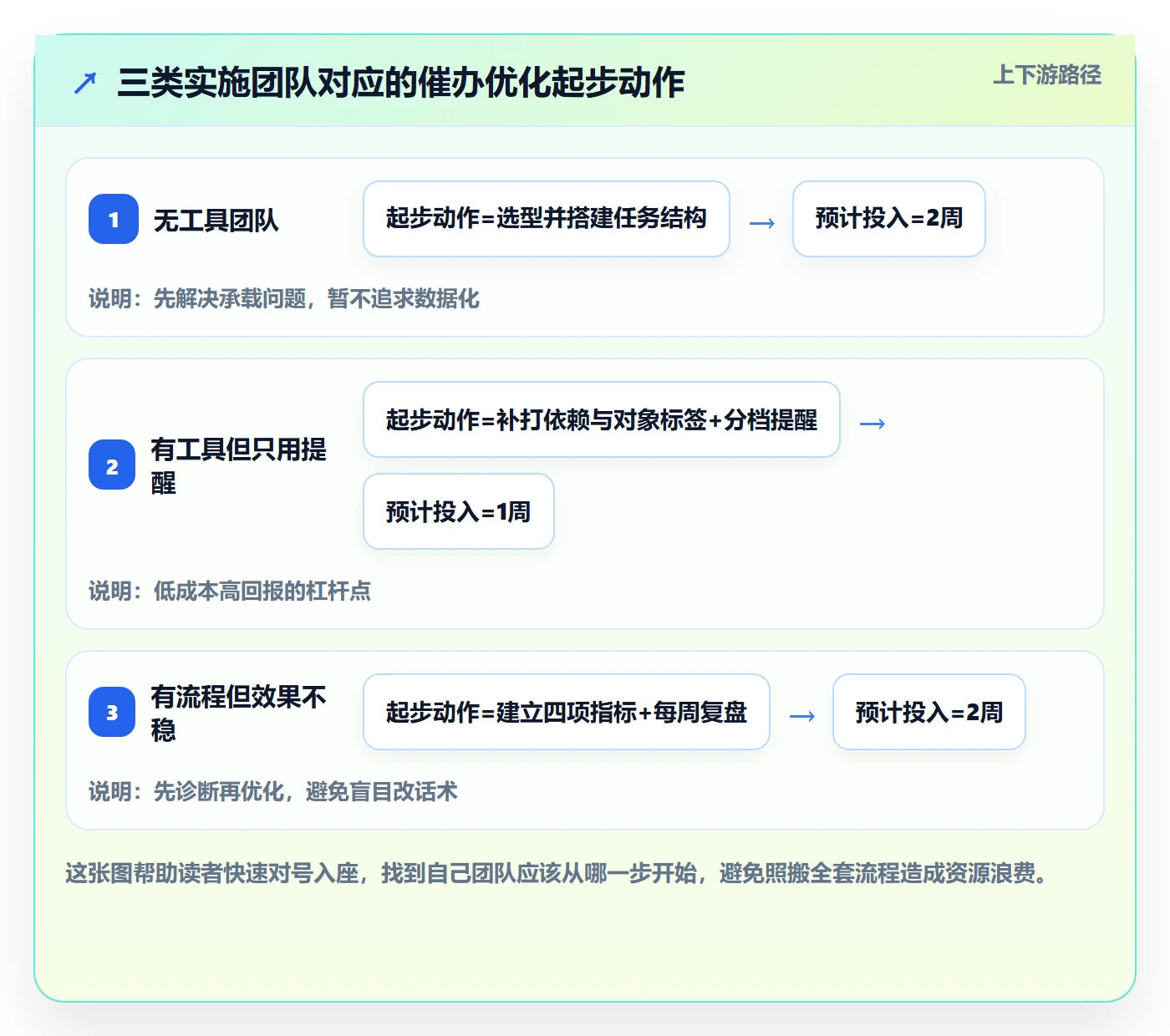
Task: Click the footer sentence starting with 这张图帮助读者快速对号入座
Action: point(558,873)
